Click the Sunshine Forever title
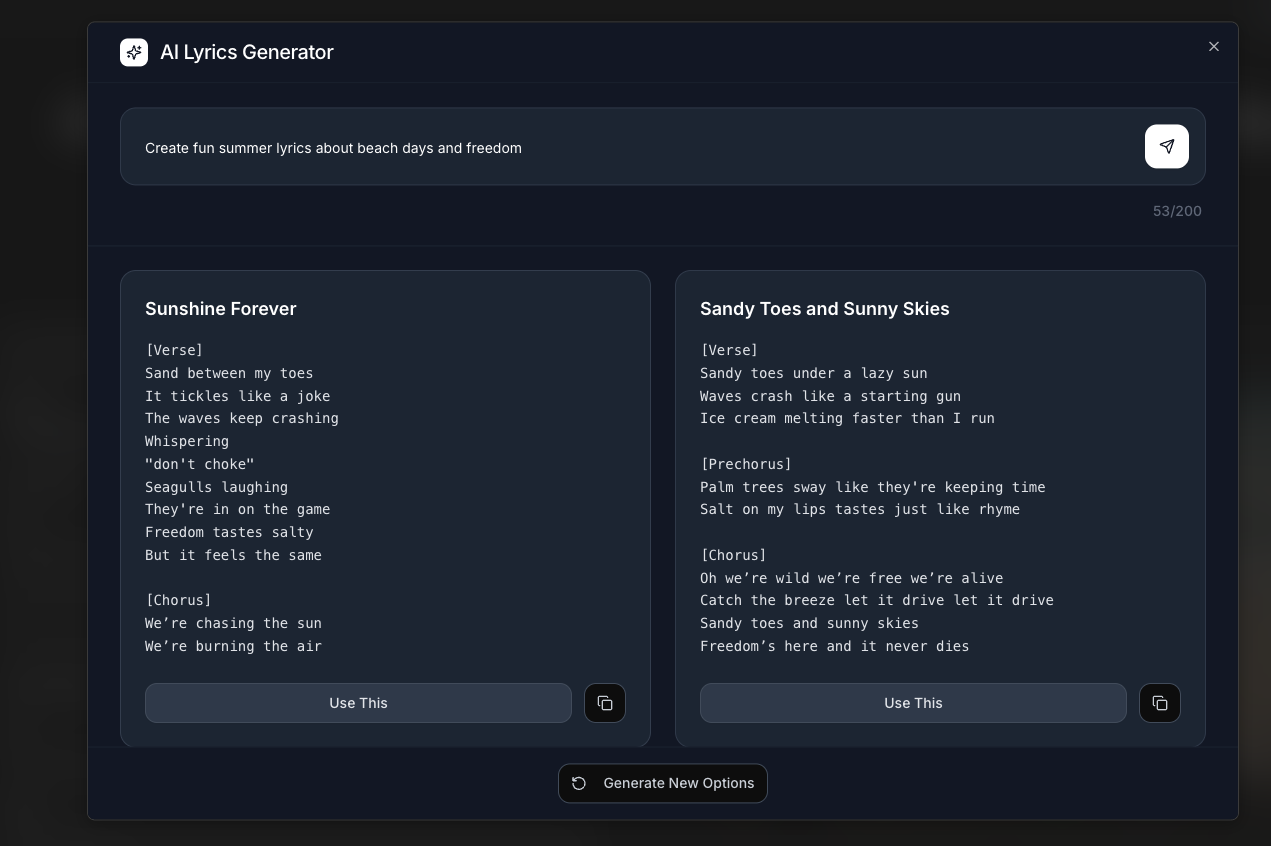 (x=221, y=309)
